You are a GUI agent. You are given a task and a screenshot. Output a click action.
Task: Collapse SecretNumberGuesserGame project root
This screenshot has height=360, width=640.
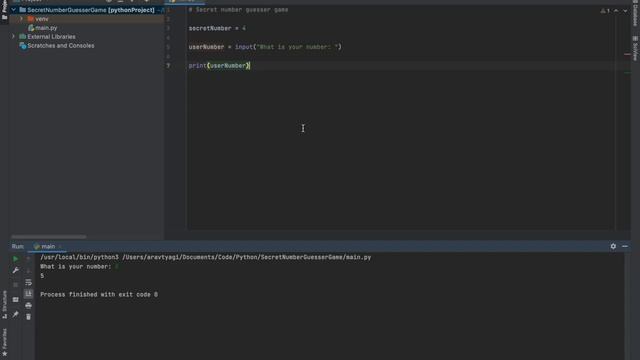(13, 10)
